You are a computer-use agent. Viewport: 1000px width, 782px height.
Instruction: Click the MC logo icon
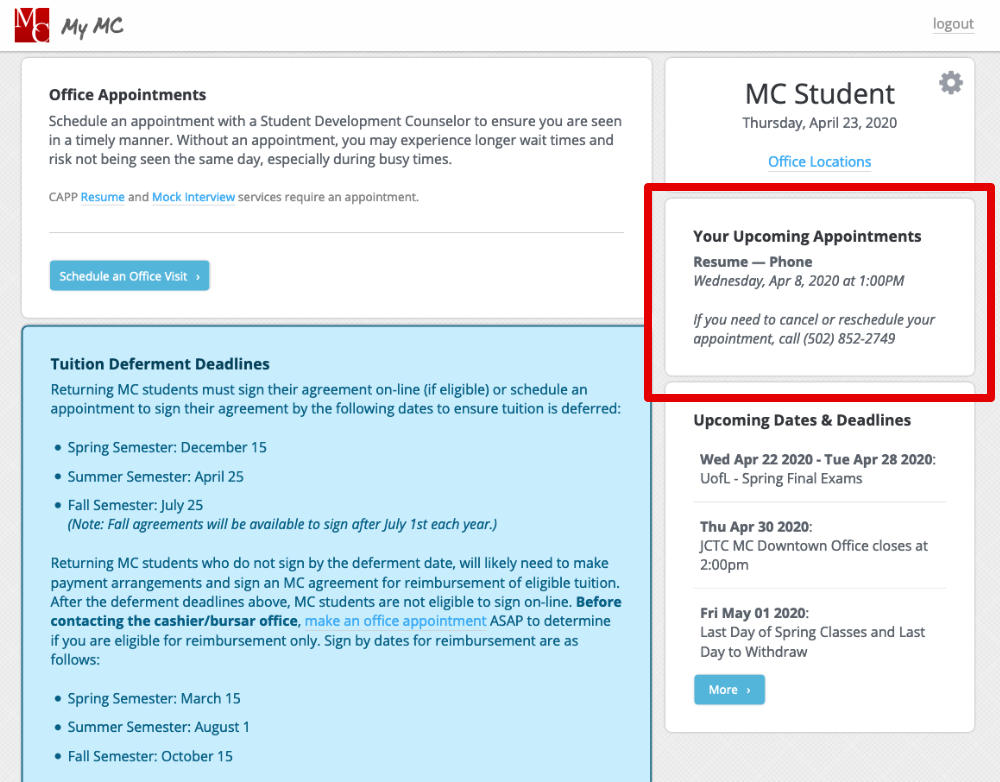click(31, 25)
